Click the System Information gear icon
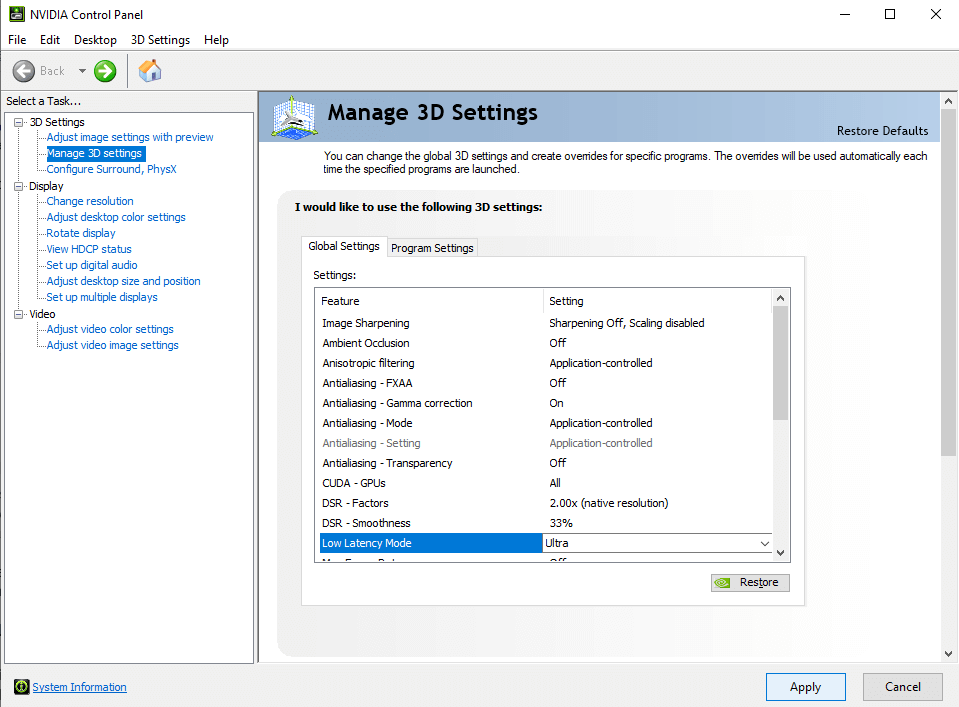The image size is (959, 707). [20, 687]
